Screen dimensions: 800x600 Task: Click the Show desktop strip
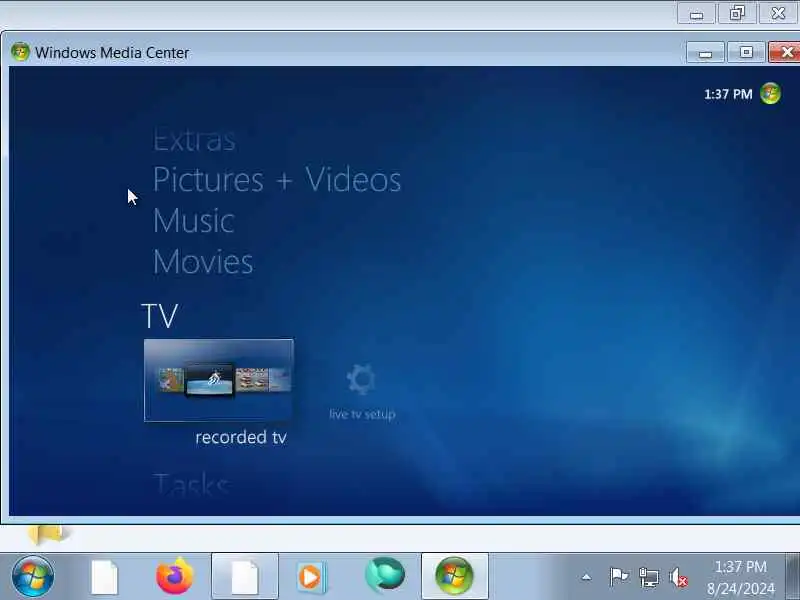(x=793, y=577)
